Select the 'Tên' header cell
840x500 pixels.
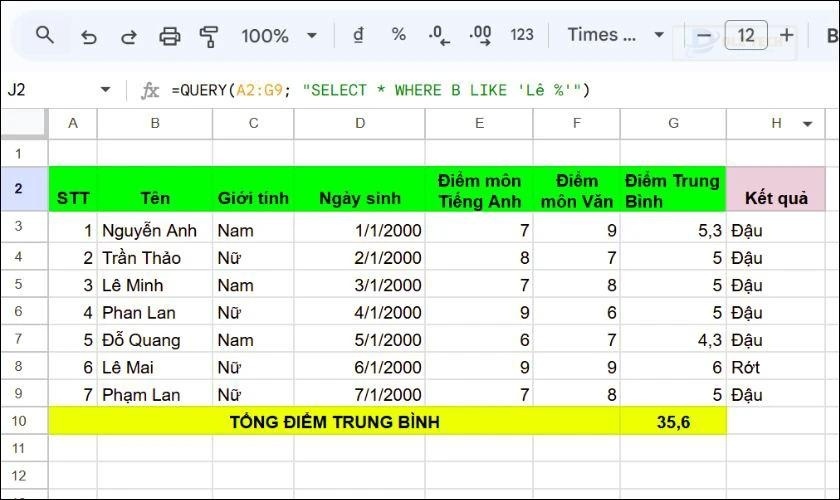(x=155, y=189)
